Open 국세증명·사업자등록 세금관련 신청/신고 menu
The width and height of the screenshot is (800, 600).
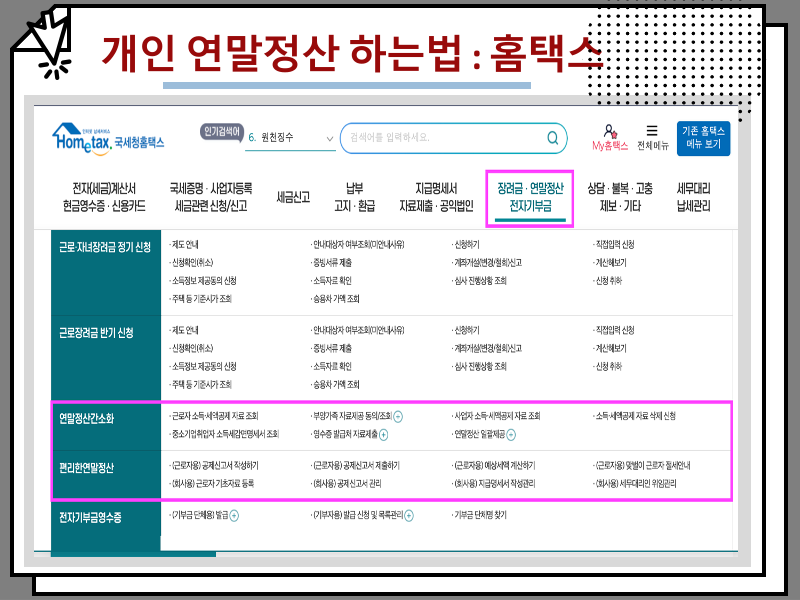click(211, 197)
